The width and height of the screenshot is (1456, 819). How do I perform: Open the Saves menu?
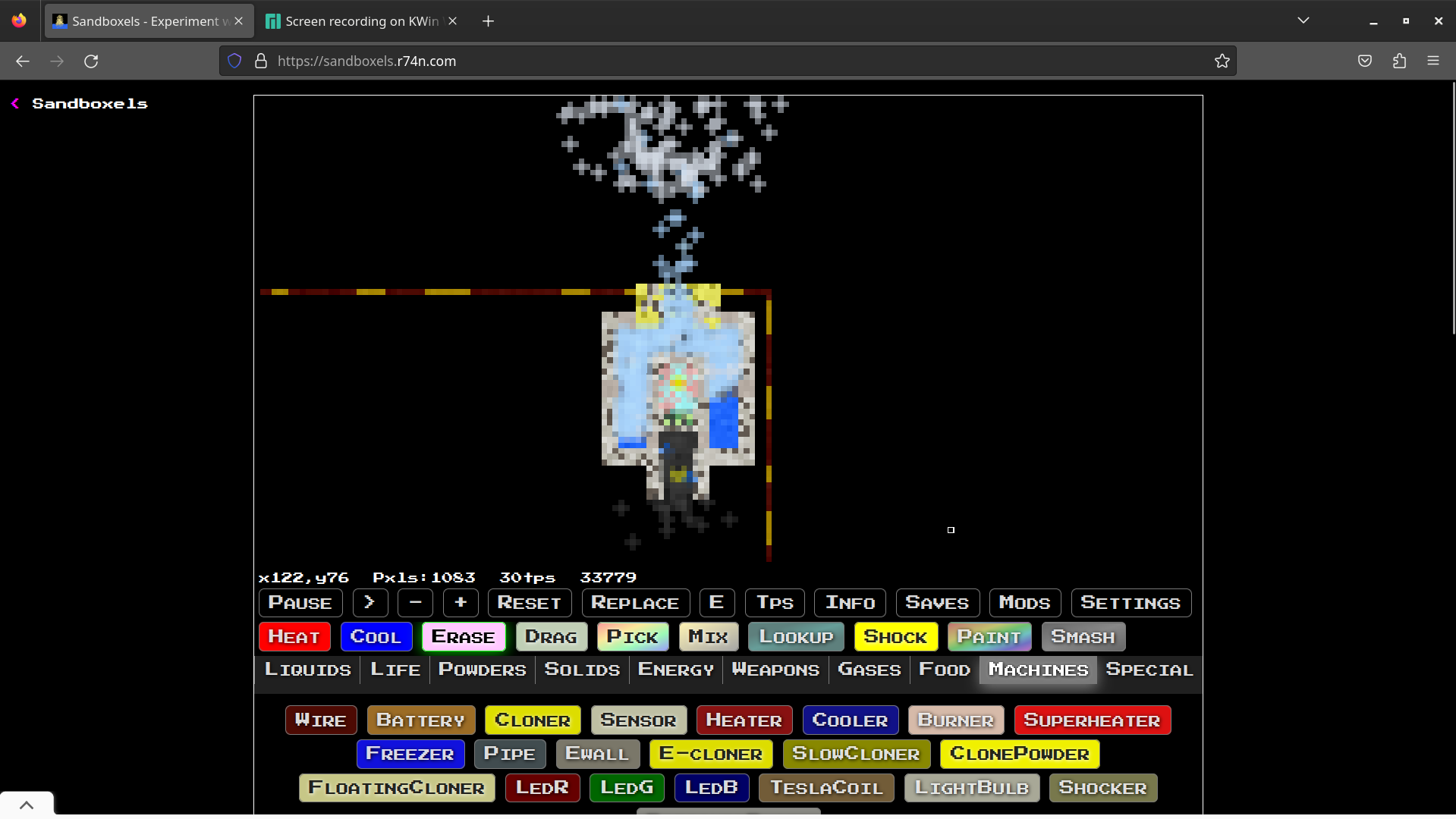(938, 603)
